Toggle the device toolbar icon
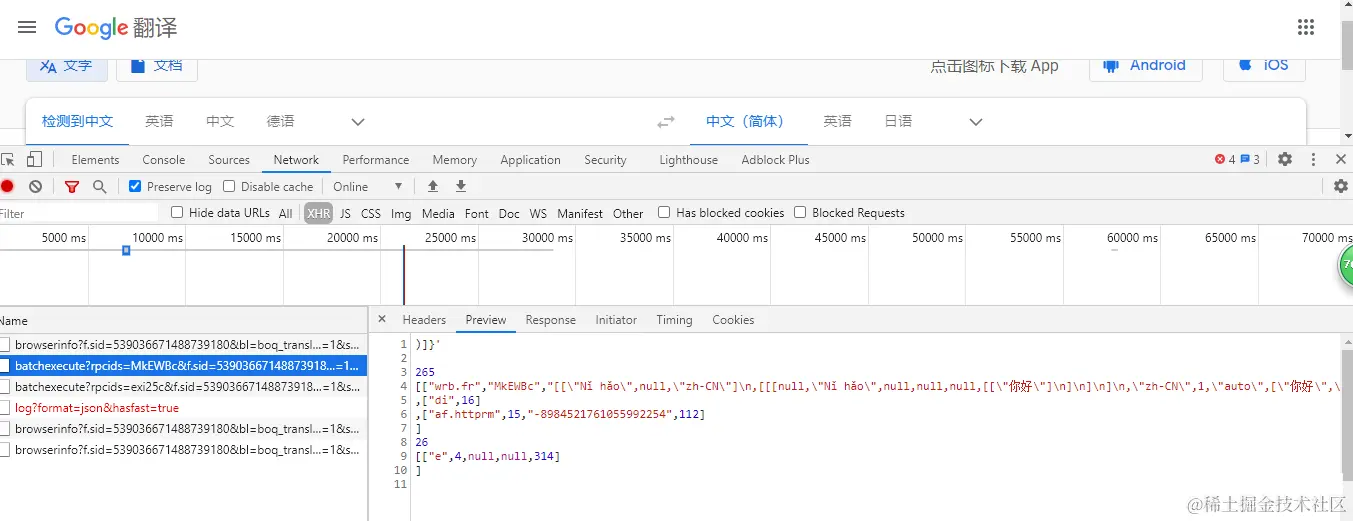 click(x=34, y=159)
